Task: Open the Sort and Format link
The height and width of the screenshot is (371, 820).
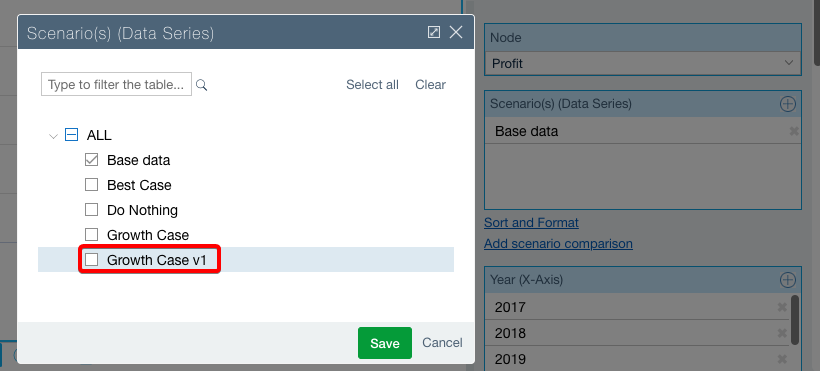Action: (x=531, y=222)
